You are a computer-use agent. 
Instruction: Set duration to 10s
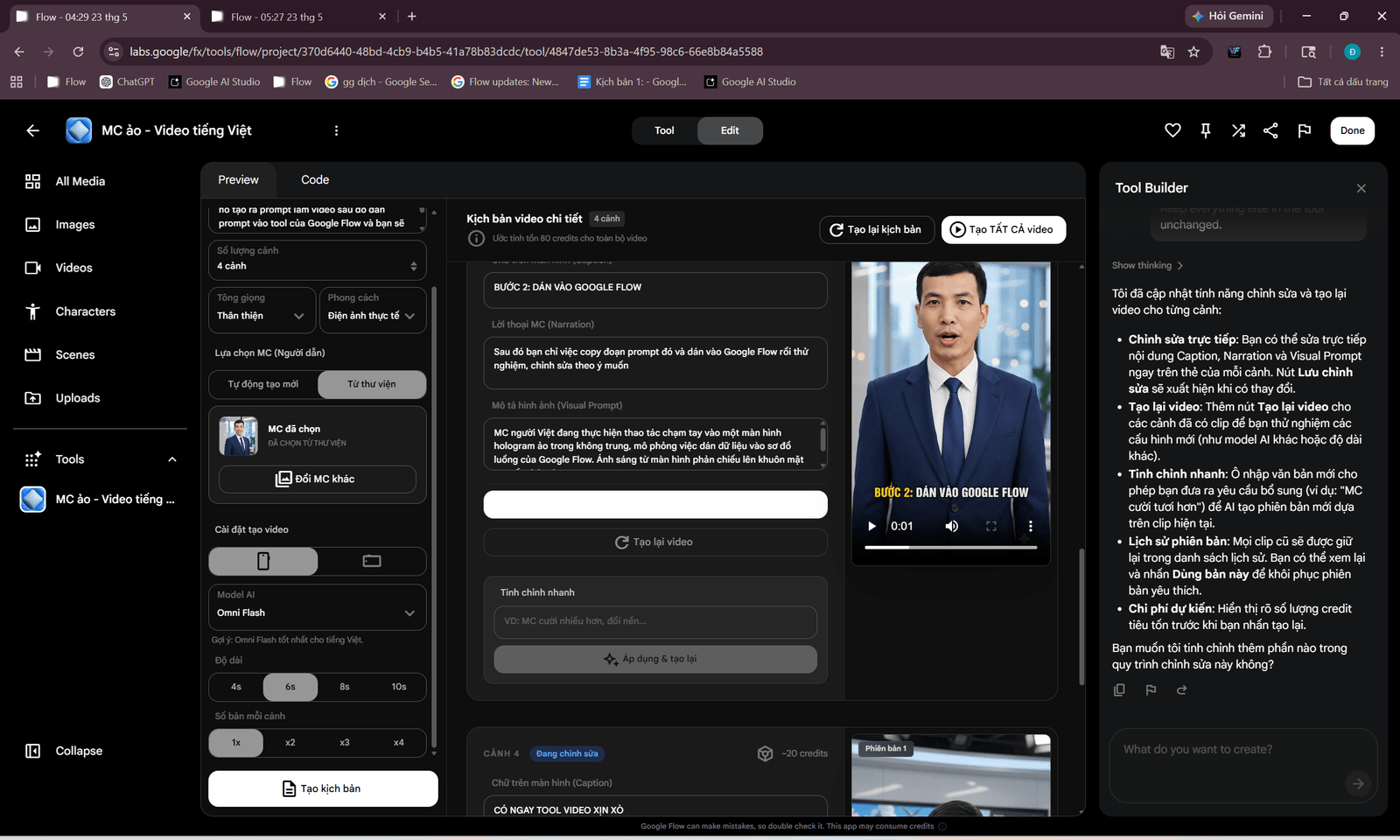coord(399,687)
